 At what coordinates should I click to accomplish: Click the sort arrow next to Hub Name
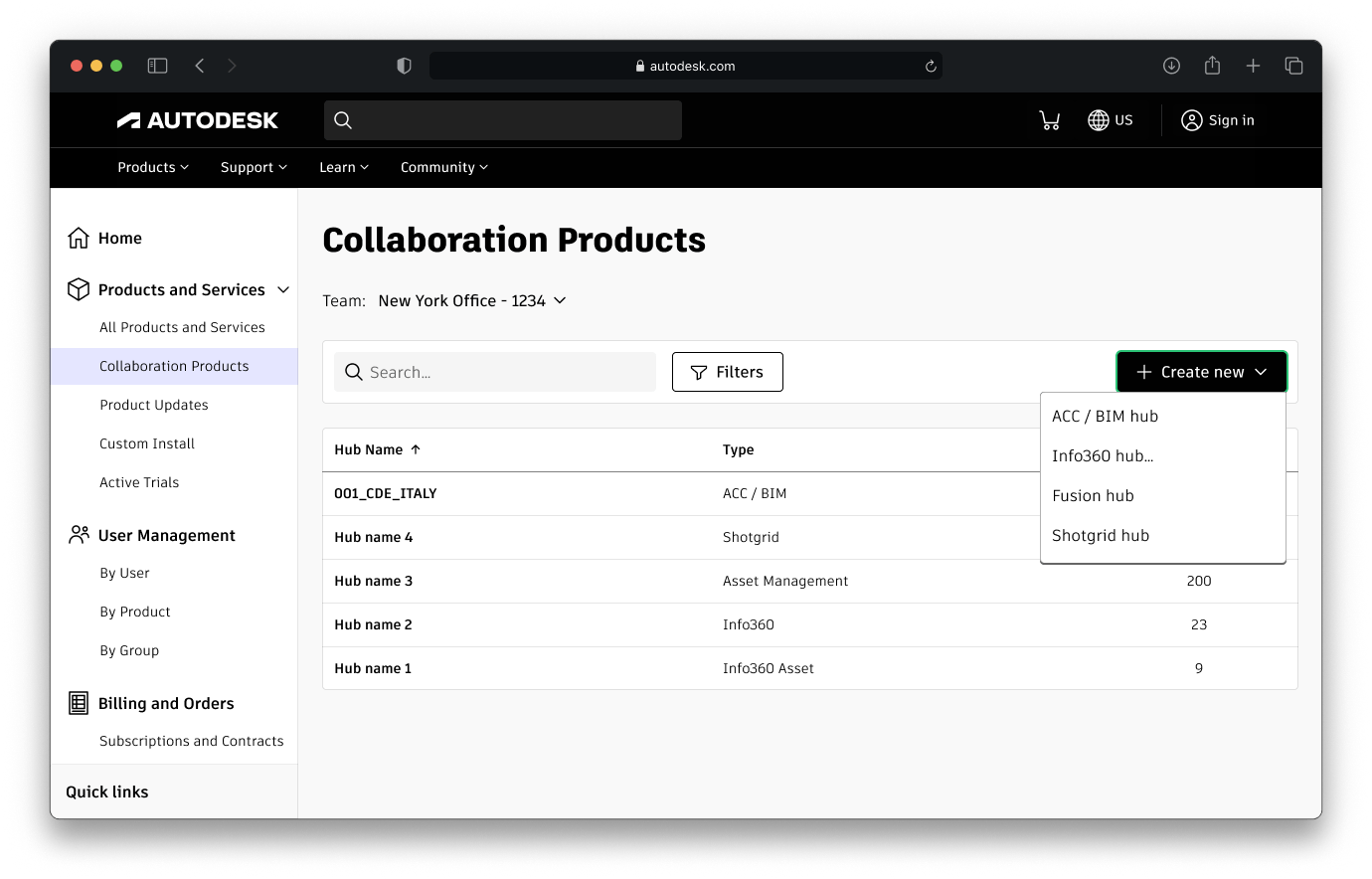point(416,449)
